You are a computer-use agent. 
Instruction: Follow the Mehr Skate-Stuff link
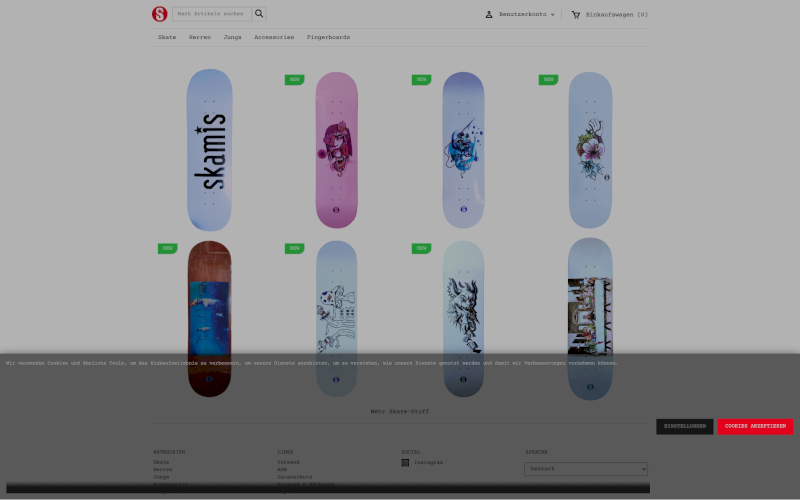click(x=399, y=411)
